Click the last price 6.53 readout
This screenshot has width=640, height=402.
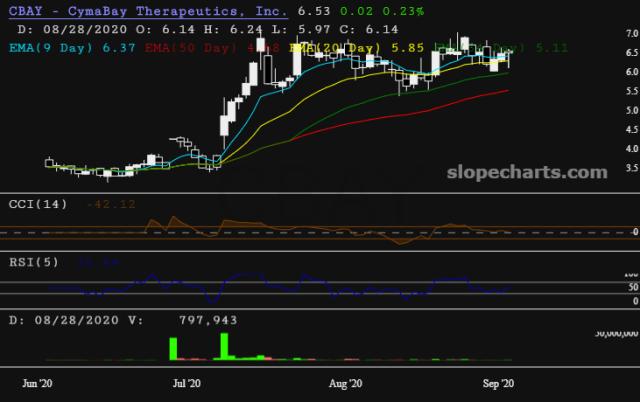point(314,11)
